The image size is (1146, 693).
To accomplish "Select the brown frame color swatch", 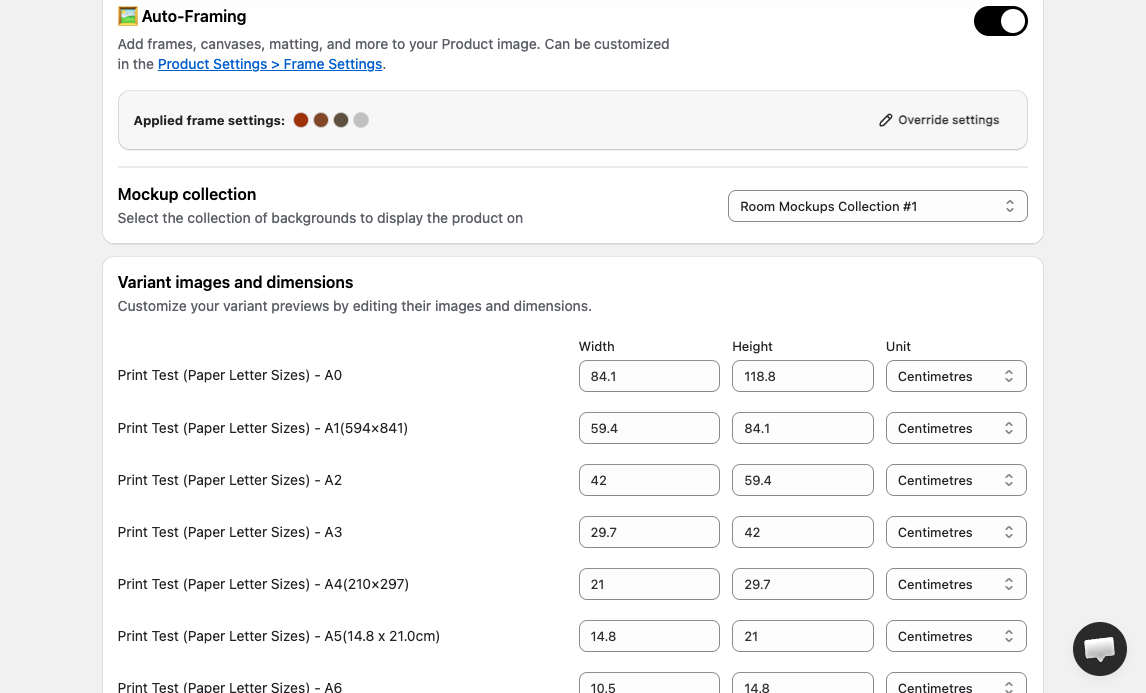I will click(x=321, y=120).
